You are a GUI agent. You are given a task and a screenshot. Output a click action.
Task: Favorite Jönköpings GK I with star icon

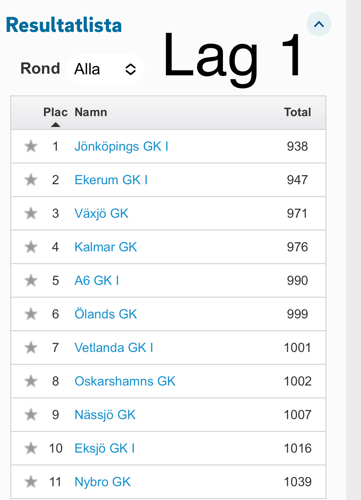click(x=31, y=146)
